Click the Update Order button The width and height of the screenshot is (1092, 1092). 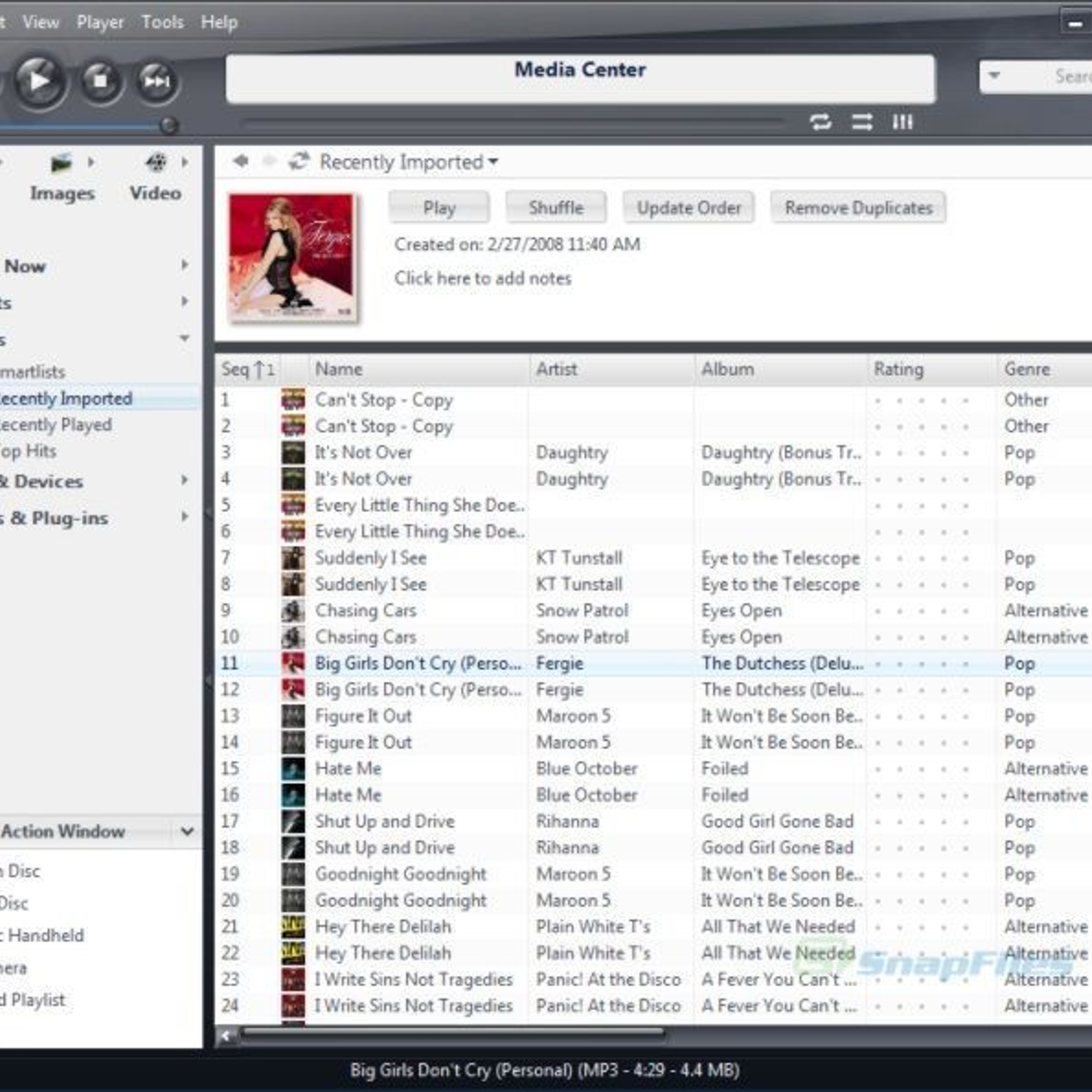[x=689, y=207]
